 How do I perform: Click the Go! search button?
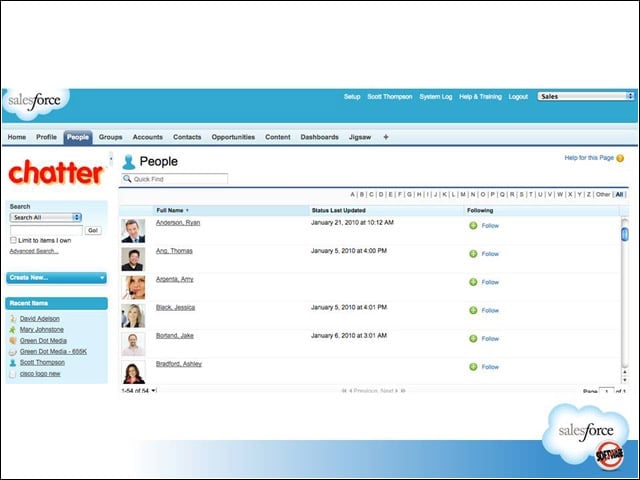click(x=93, y=231)
